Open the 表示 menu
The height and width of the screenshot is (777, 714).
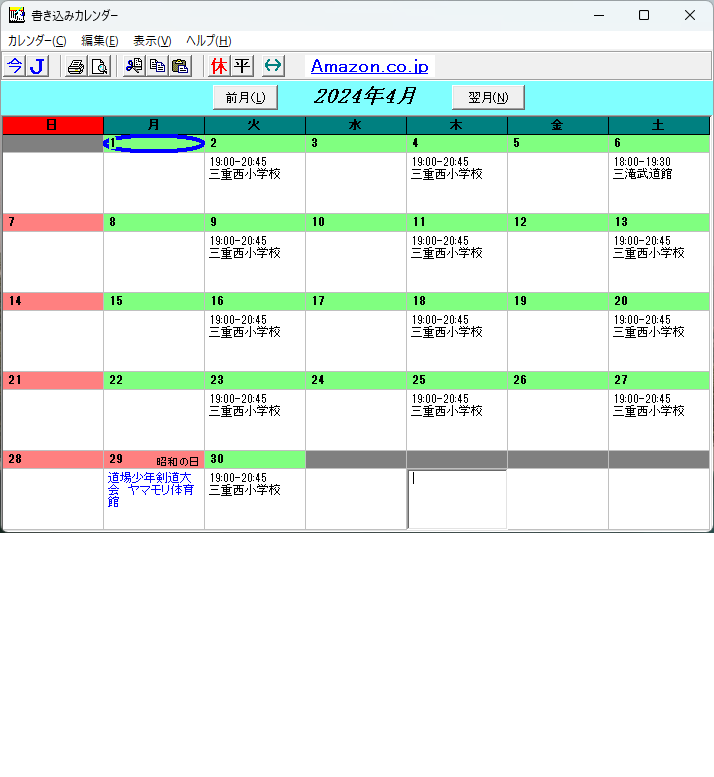(x=152, y=41)
